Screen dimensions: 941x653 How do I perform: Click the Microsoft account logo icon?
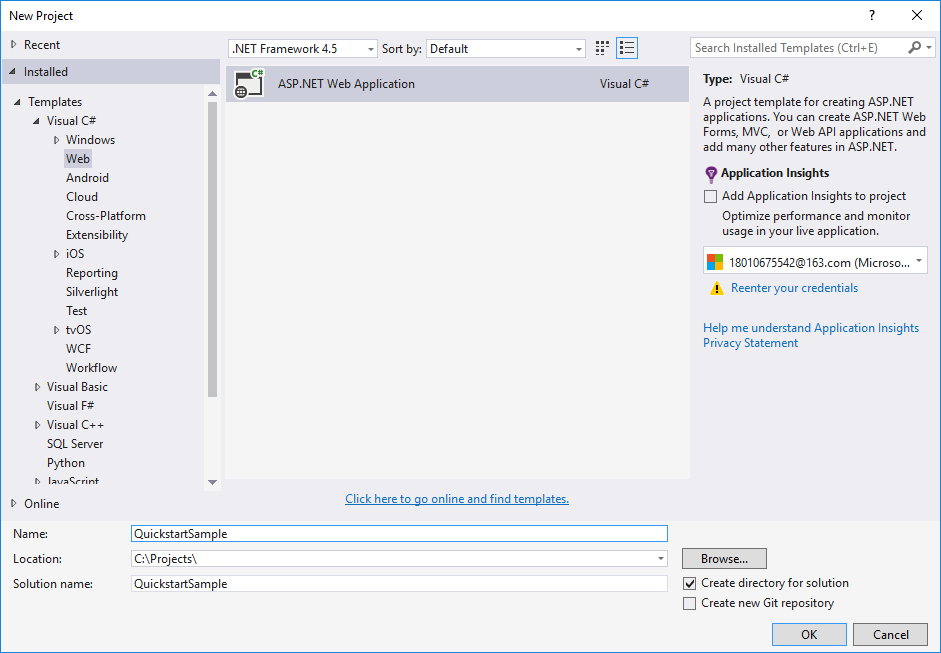(715, 262)
